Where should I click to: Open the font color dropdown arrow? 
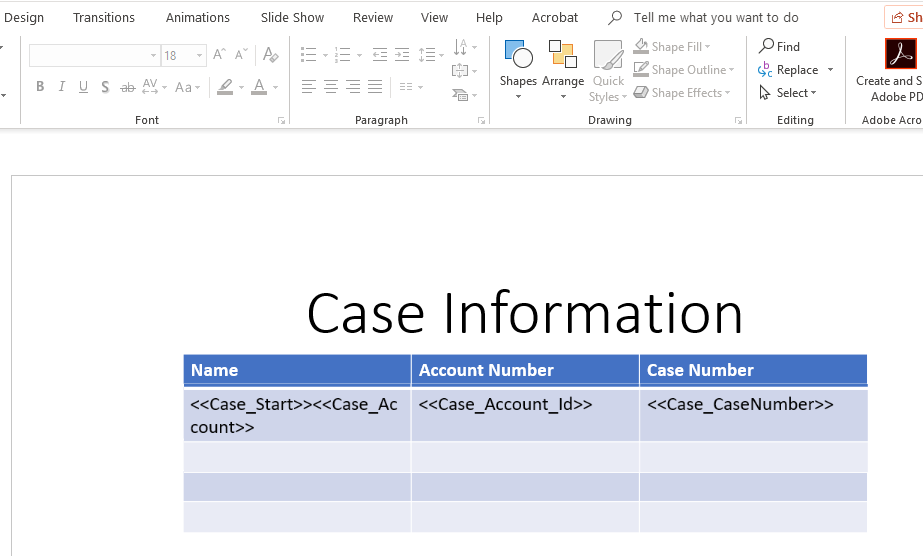275,88
